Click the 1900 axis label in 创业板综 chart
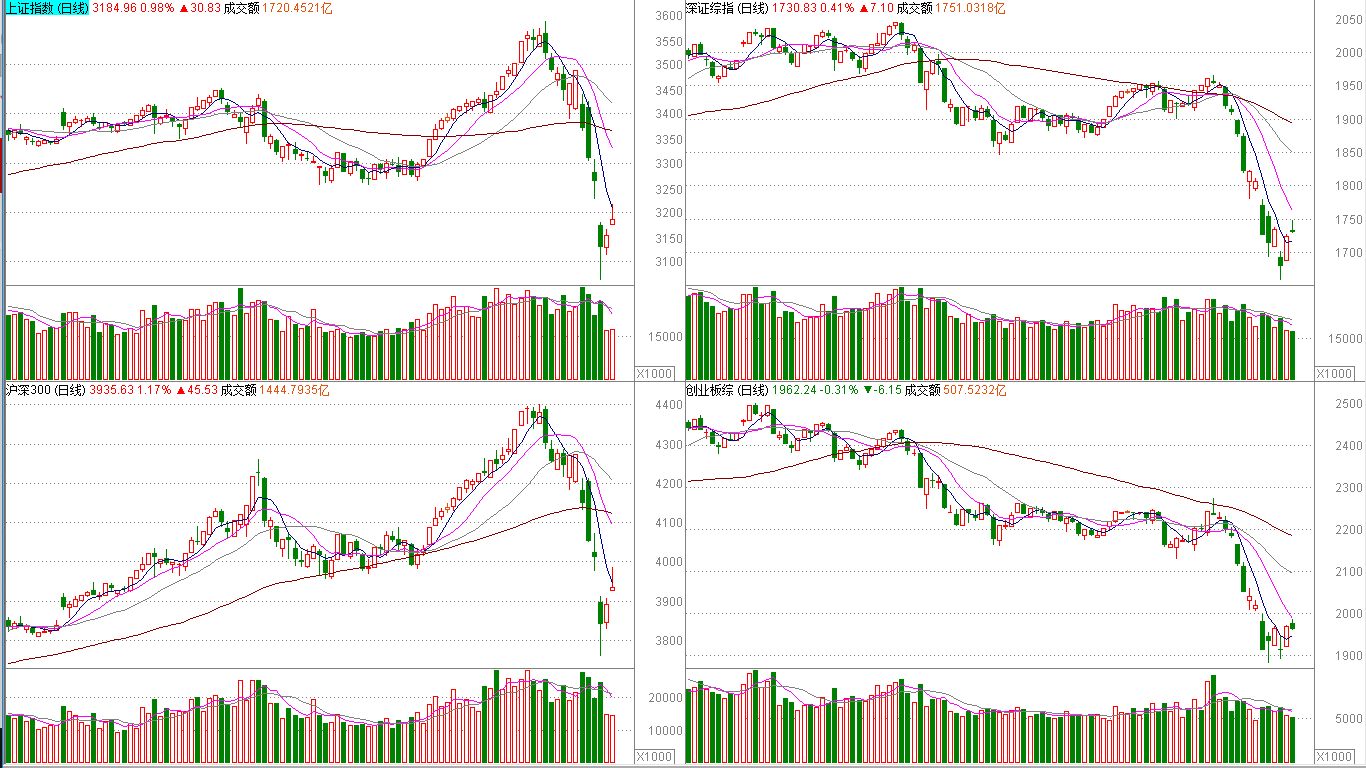 (1349, 657)
